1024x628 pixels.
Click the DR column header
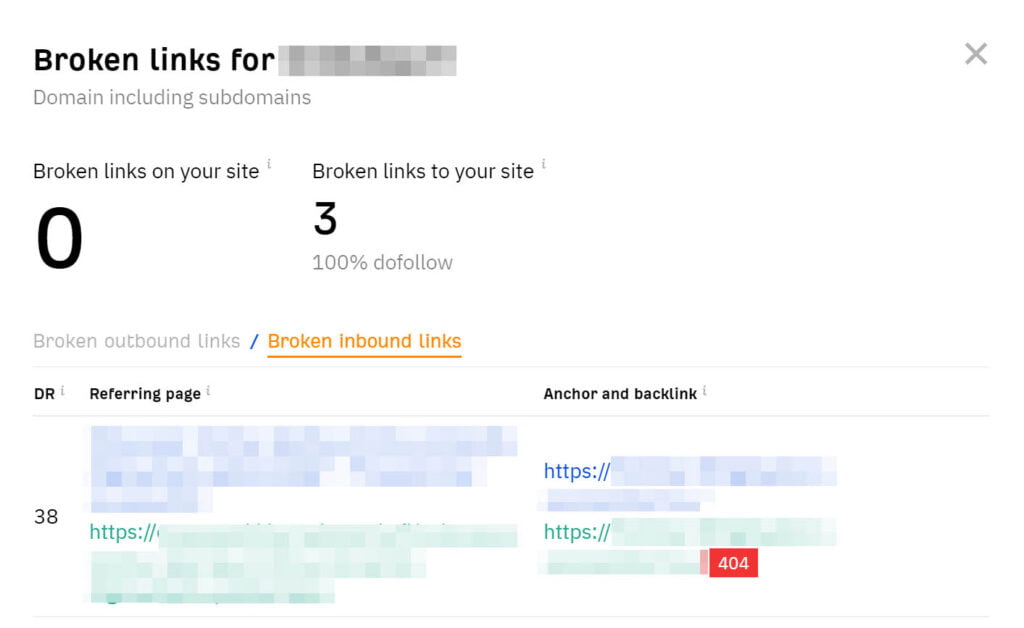pyautogui.click(x=44, y=393)
